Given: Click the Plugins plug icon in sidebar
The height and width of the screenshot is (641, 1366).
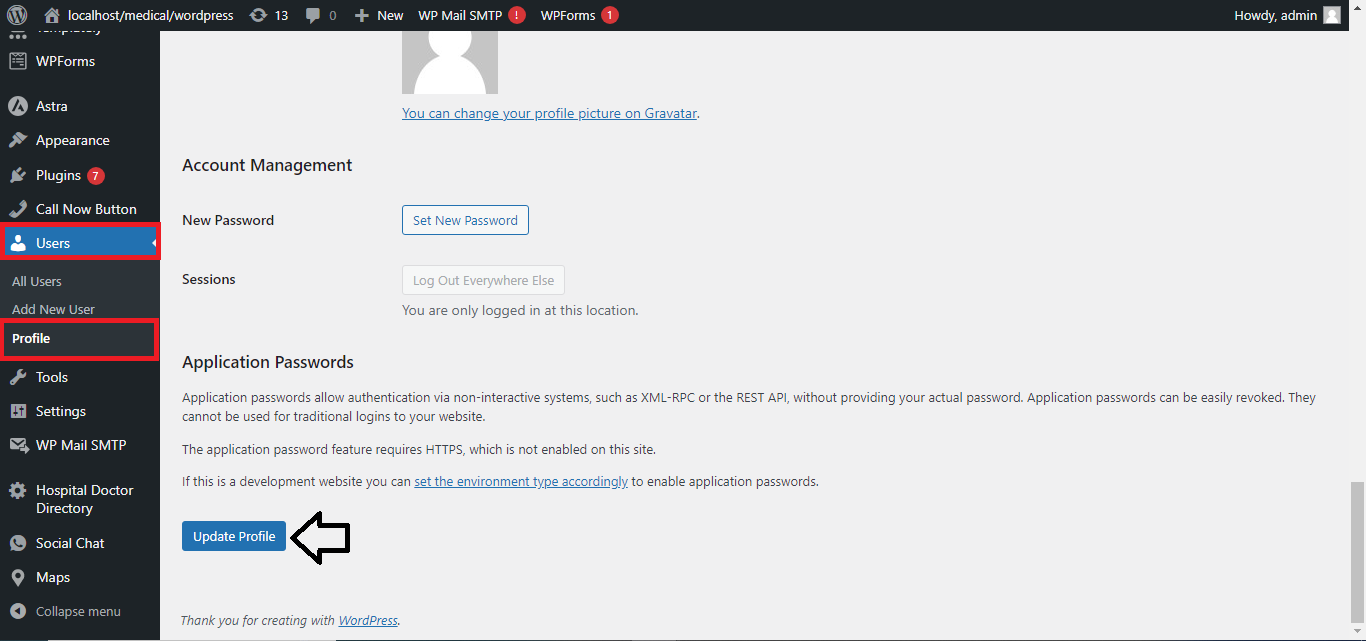Looking at the screenshot, I should (17, 175).
